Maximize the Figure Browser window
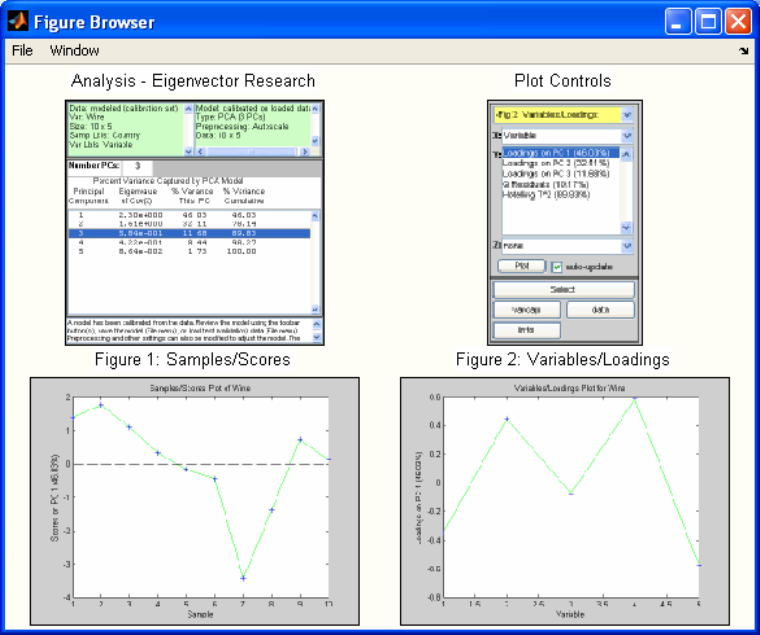This screenshot has height=635, width=760. pyautogui.click(x=708, y=21)
